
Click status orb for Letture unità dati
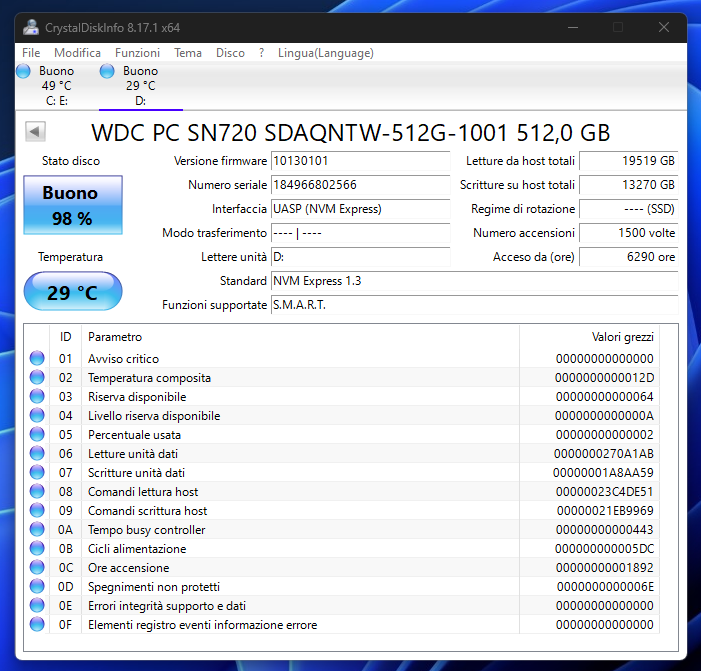(x=37, y=453)
